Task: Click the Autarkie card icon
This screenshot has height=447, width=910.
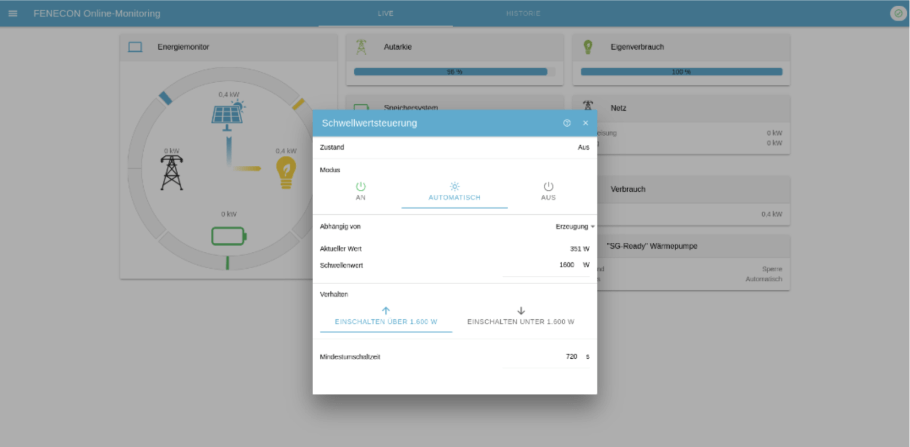Action: pyautogui.click(x=361, y=47)
